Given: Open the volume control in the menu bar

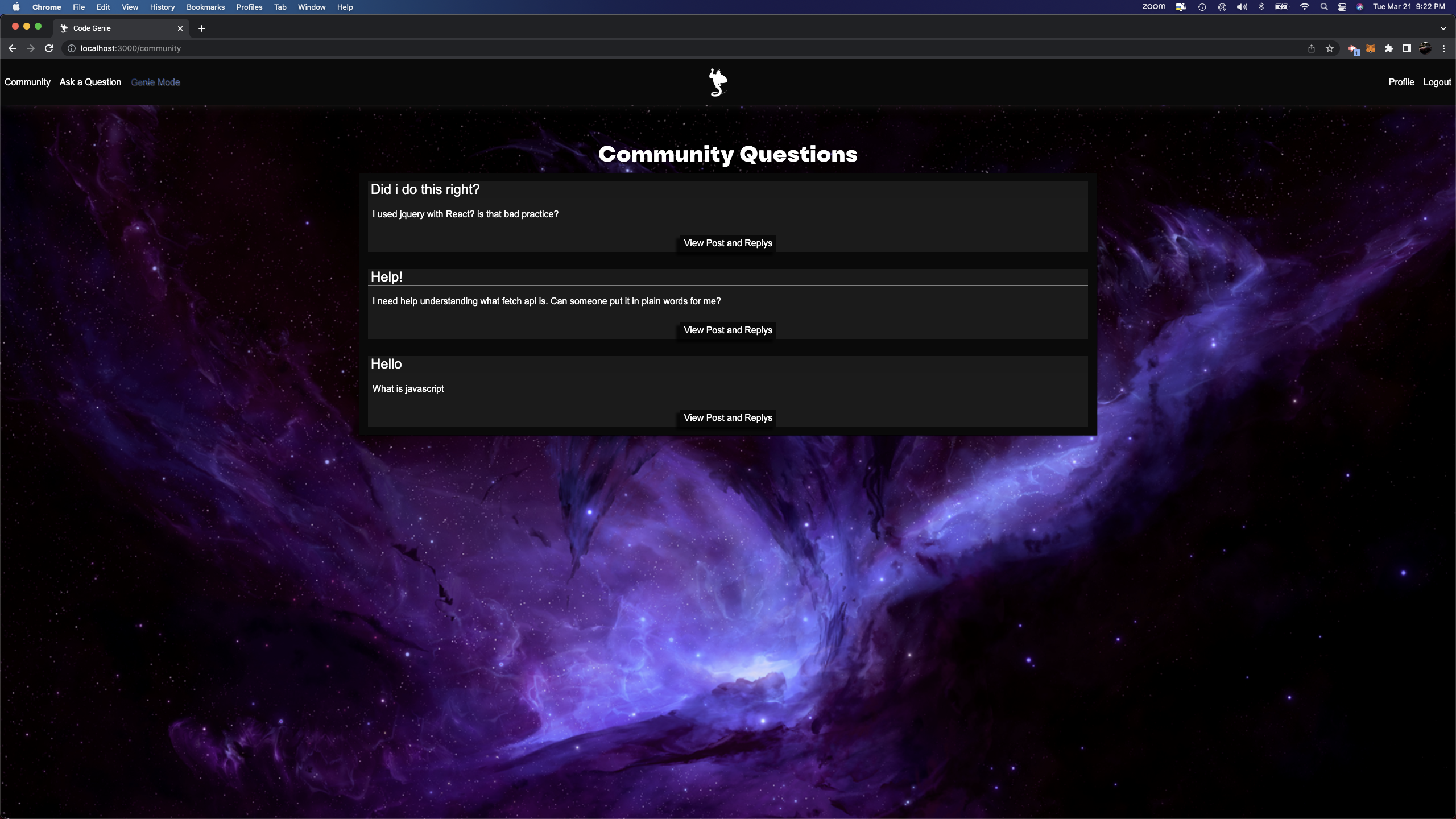Looking at the screenshot, I should click(x=1242, y=7).
